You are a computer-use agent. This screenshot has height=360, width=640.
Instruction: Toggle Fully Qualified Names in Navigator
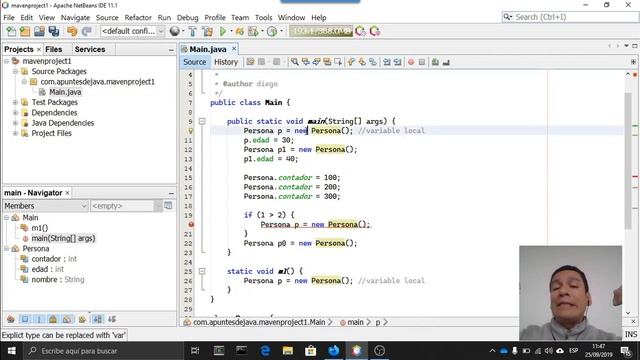tap(82, 319)
